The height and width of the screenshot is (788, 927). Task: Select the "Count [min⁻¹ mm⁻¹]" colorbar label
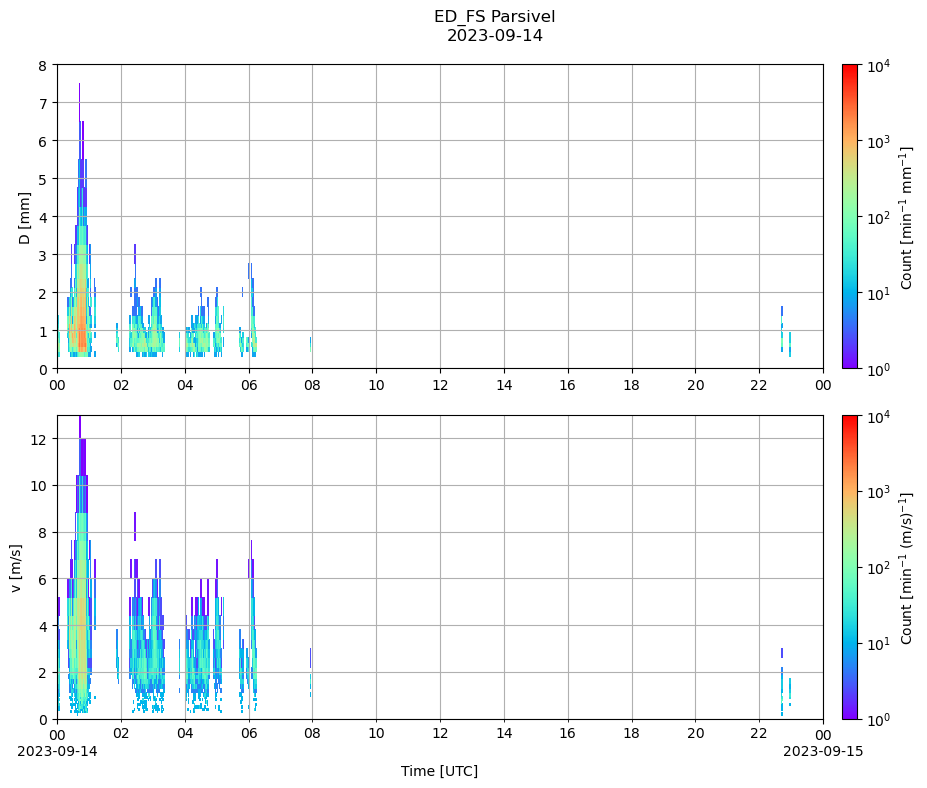point(906,218)
